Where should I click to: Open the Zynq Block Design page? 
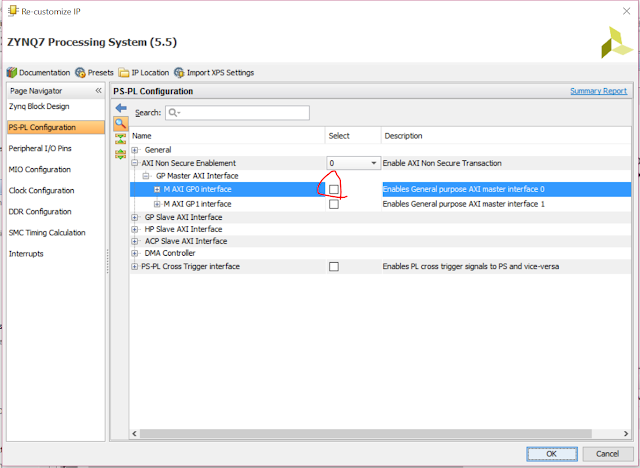click(39, 106)
